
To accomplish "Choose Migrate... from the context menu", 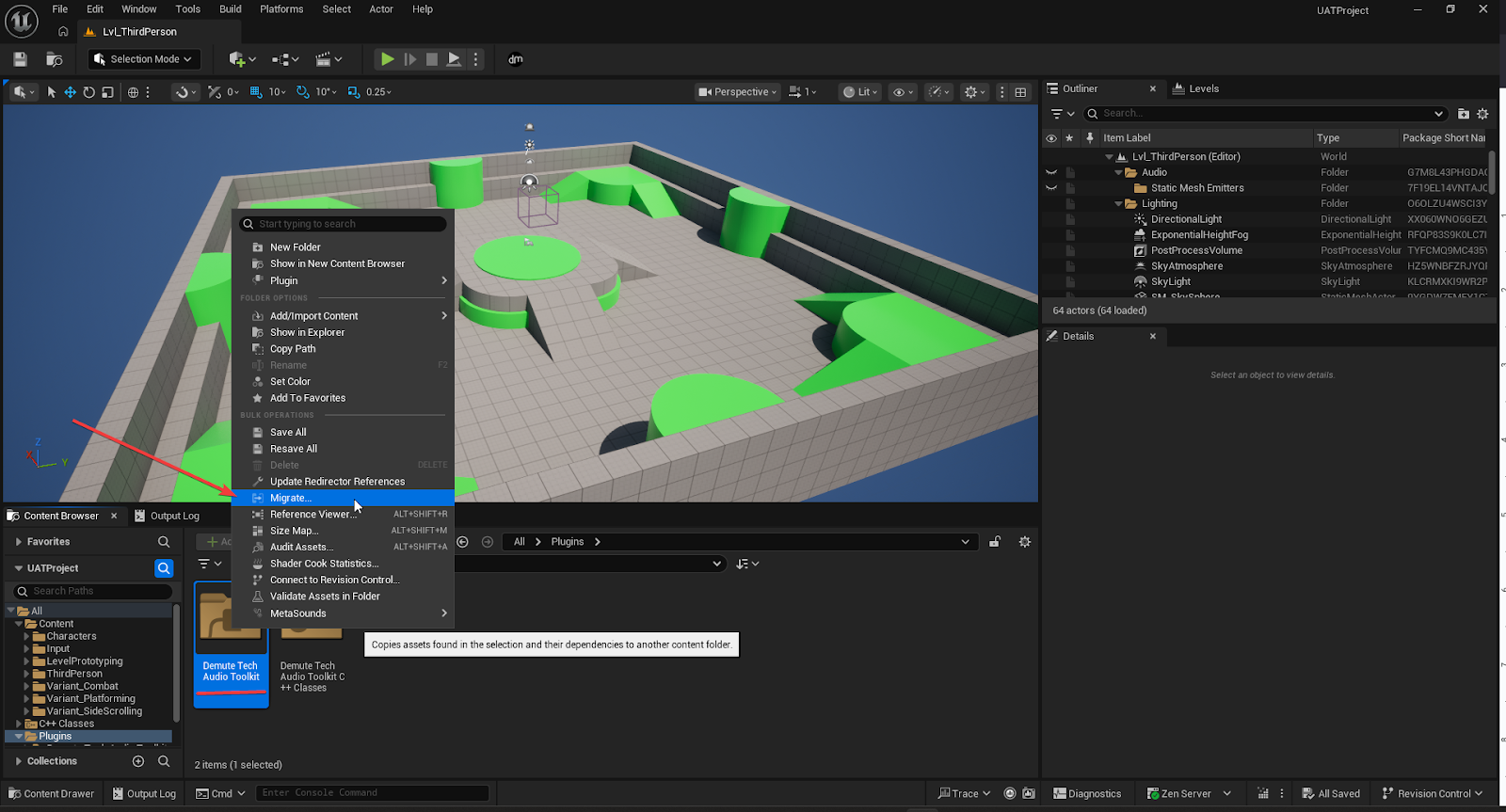I will (343, 498).
